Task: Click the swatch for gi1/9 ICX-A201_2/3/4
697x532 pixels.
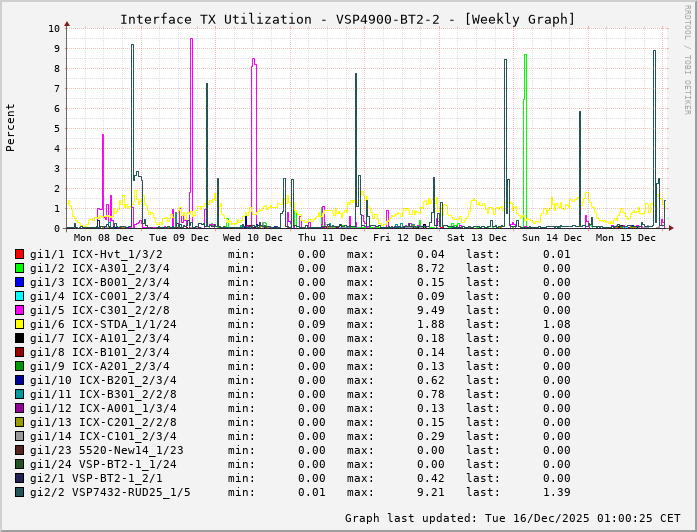Action: tap(19, 366)
